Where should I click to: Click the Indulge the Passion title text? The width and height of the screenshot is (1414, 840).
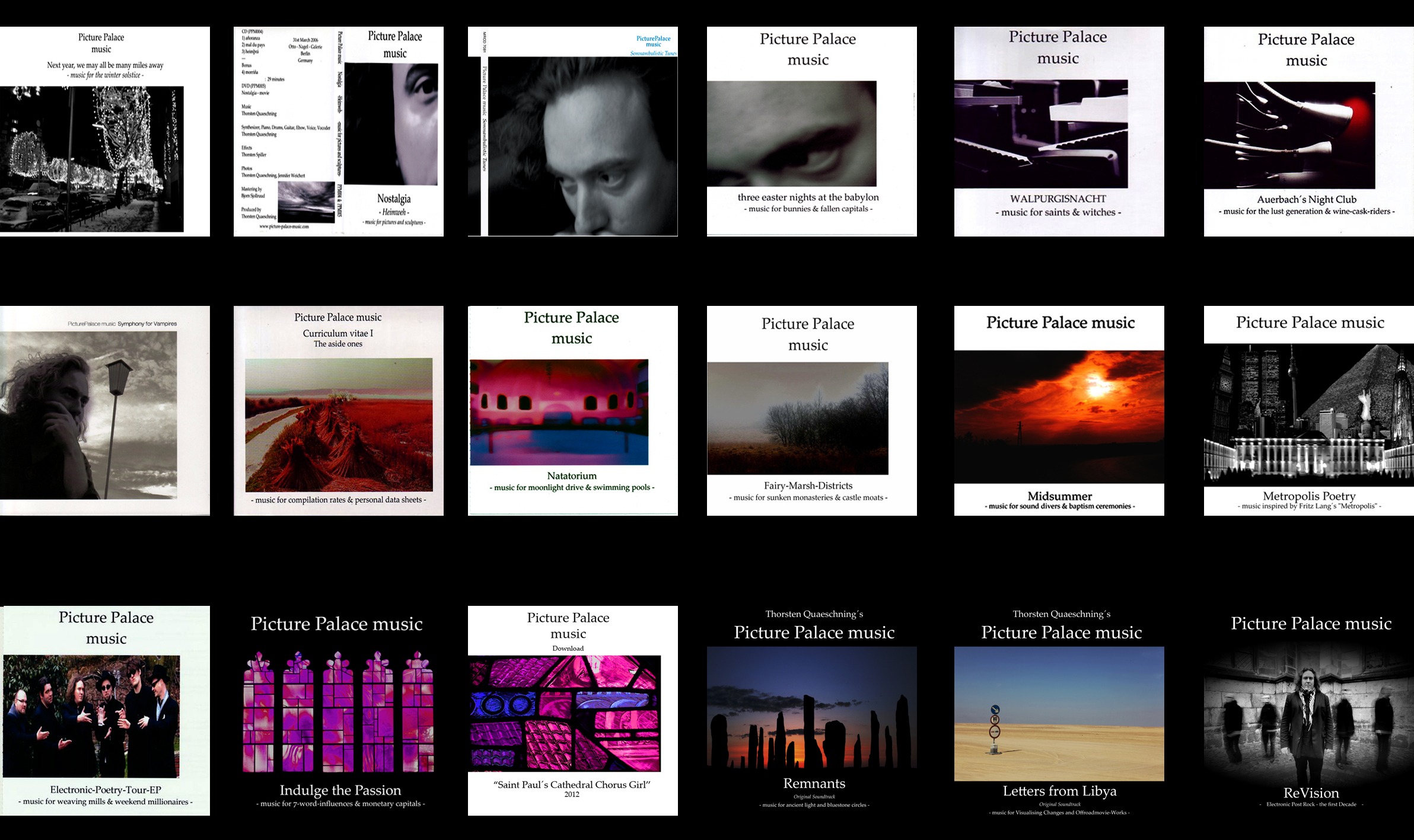click(340, 790)
